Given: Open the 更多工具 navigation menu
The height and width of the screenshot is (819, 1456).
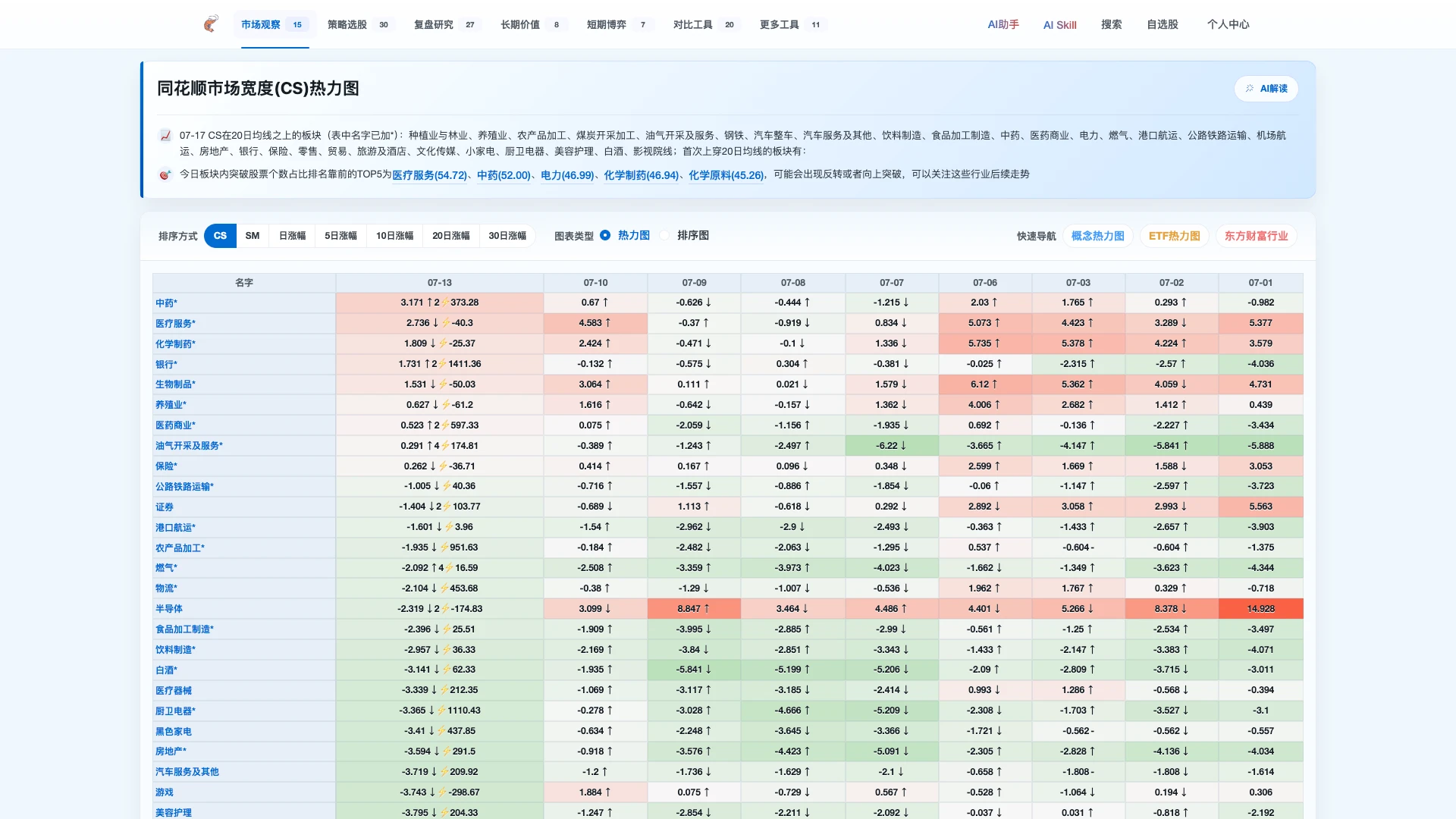Looking at the screenshot, I should point(793,24).
